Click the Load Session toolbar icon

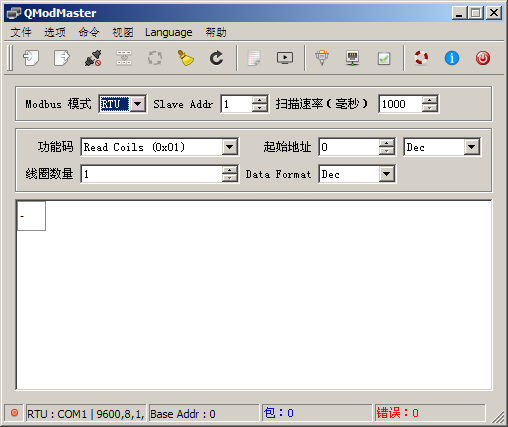pyautogui.click(x=31, y=58)
